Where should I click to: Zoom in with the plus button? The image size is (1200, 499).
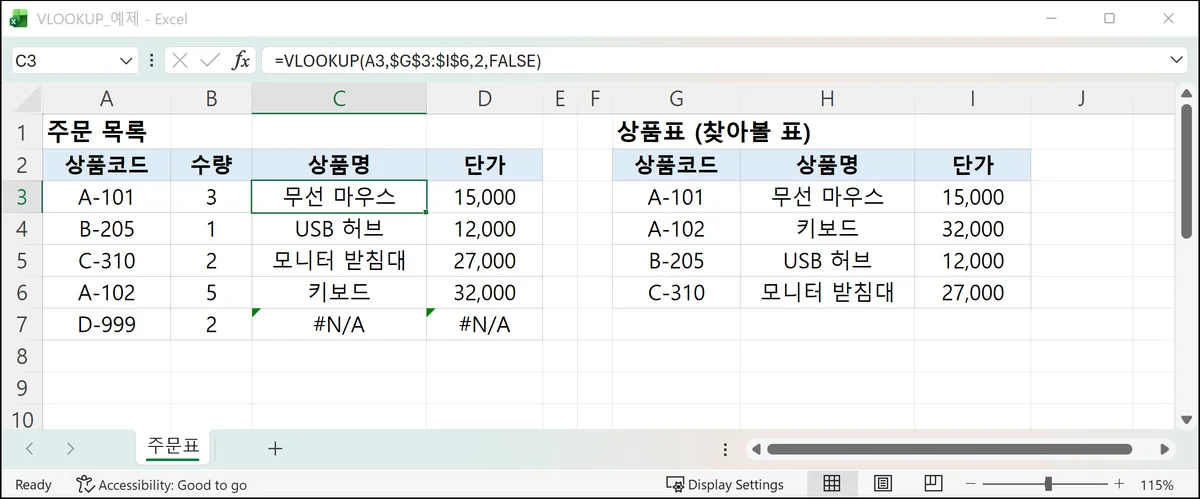(1119, 485)
